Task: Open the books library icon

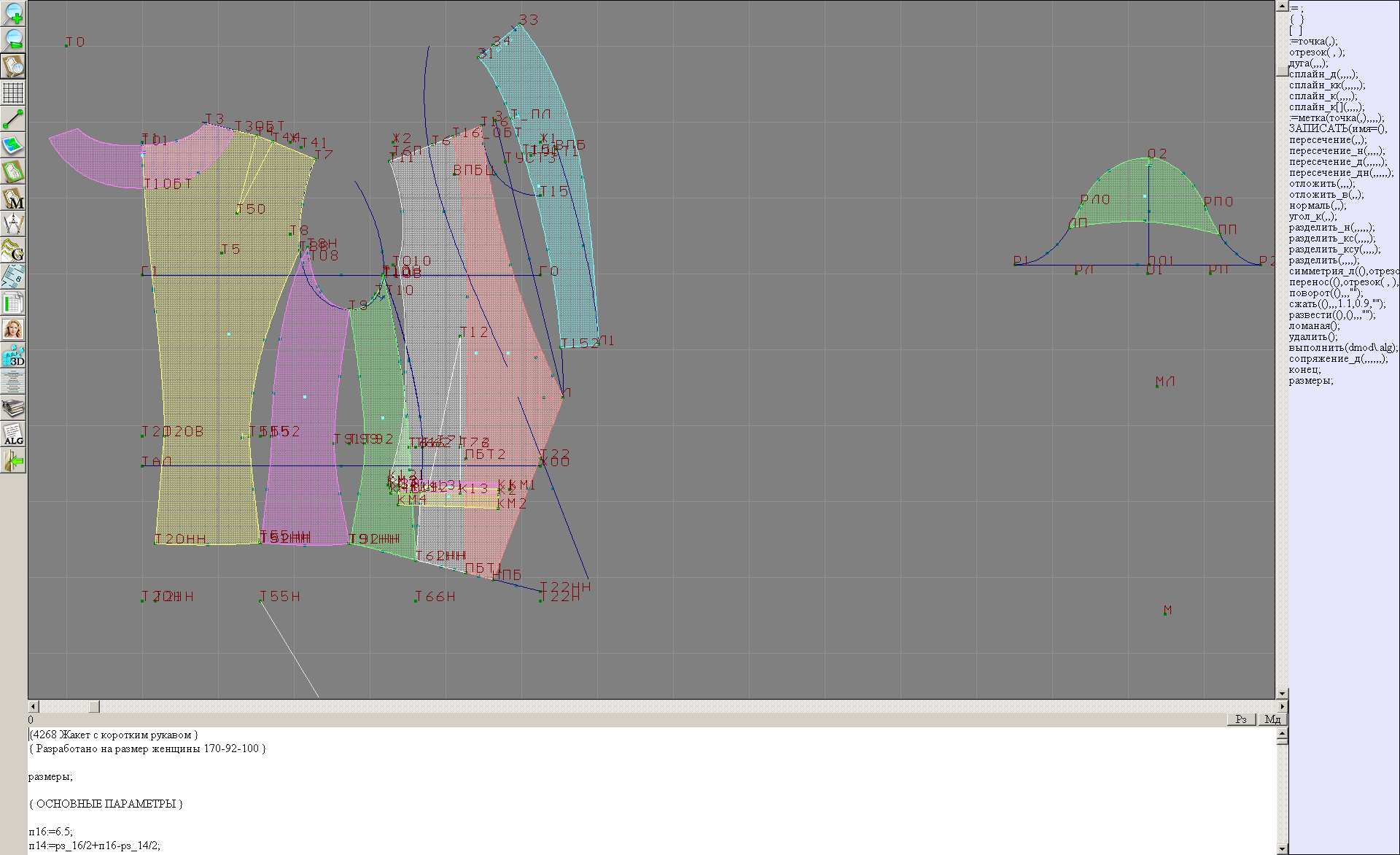Action: coord(13,408)
